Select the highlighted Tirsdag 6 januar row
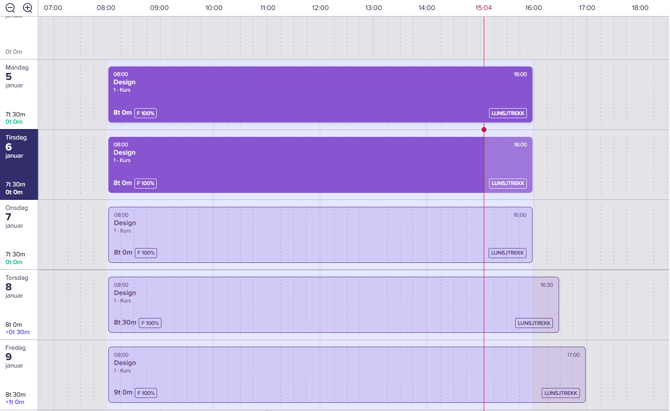 point(18,164)
